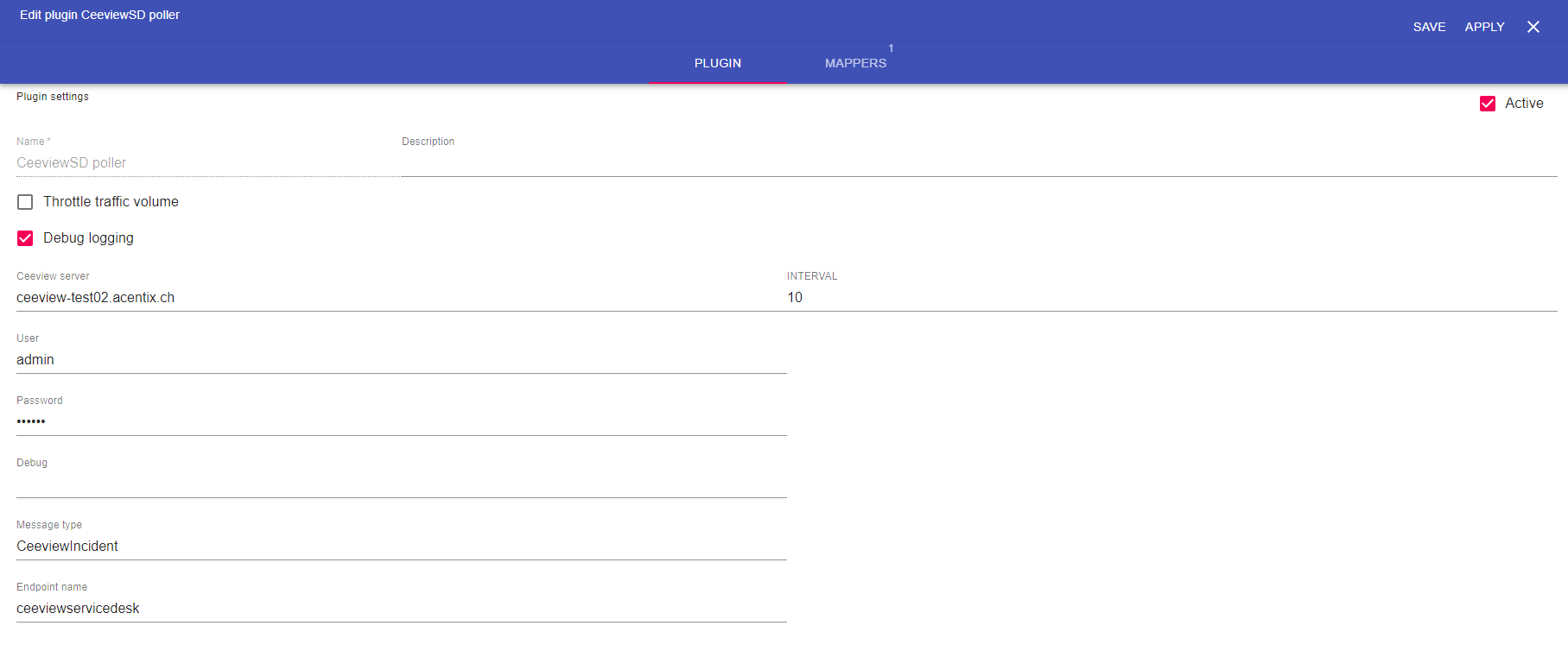
Task: Click the Name field with CeeviewSD poller
Action: (x=206, y=163)
